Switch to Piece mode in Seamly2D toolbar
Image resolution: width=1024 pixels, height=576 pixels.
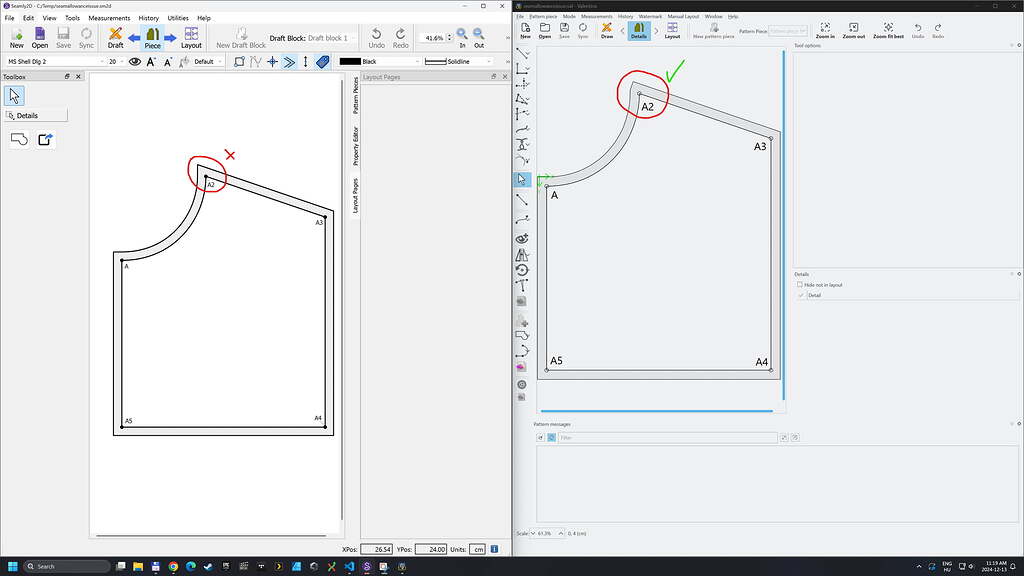pos(151,35)
